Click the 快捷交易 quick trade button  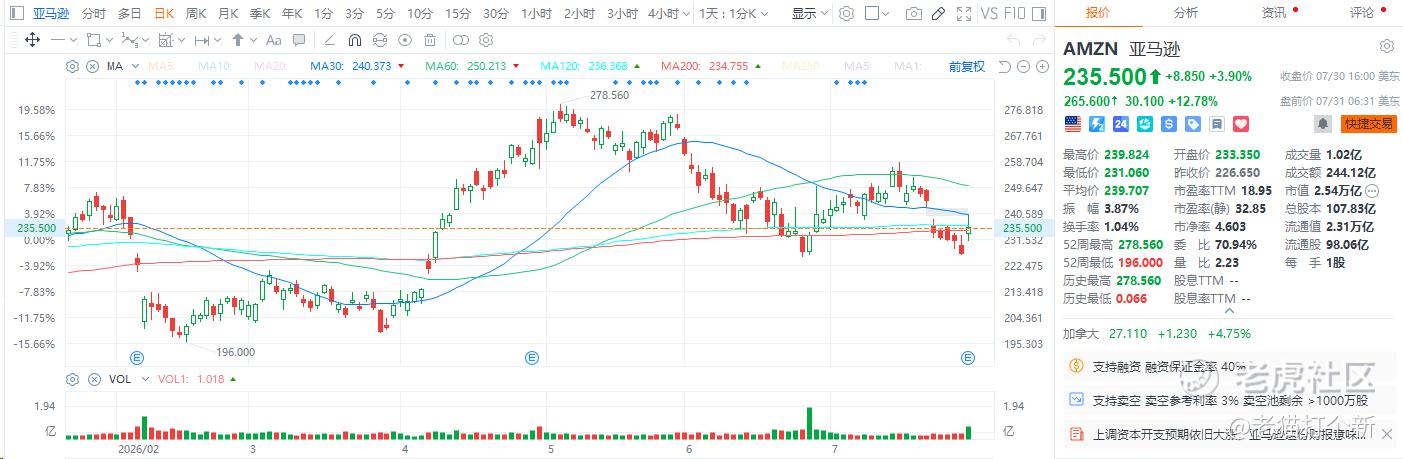(x=1369, y=124)
